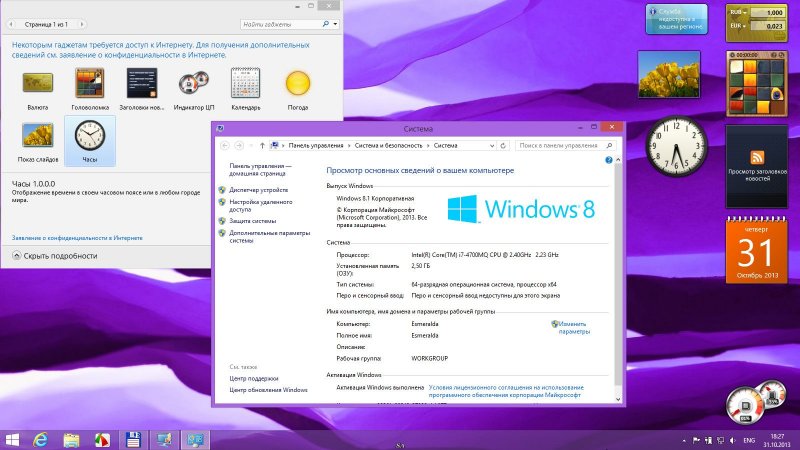
Task: Click the RSS icon in news headlines gadget
Action: (x=757, y=157)
